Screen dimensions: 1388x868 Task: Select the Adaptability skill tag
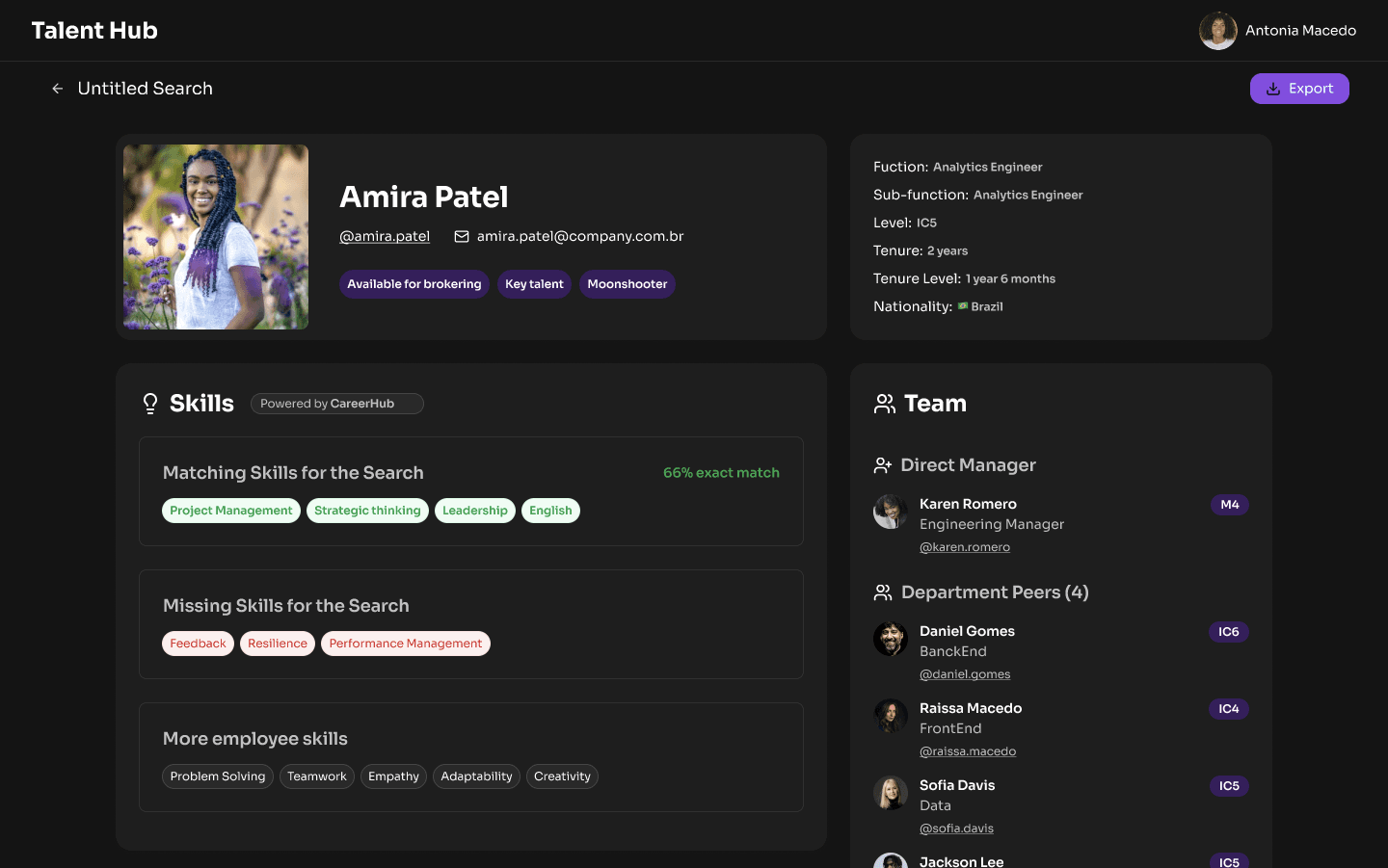476,776
